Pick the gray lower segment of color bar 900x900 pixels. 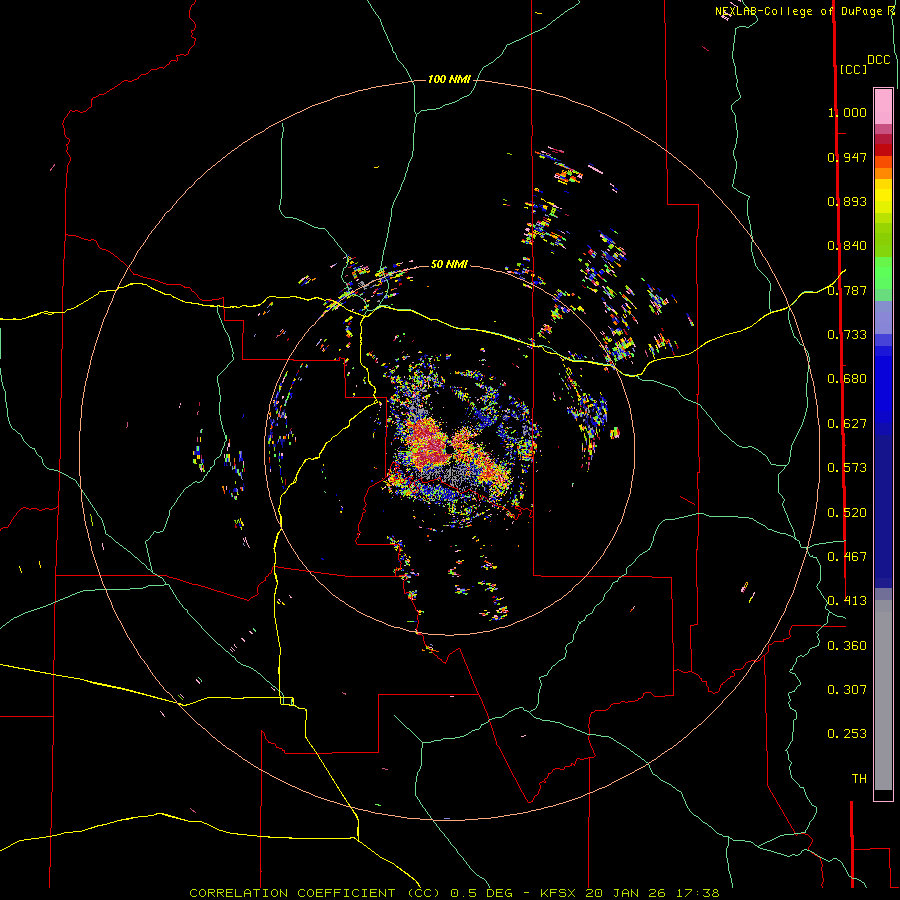883,695
